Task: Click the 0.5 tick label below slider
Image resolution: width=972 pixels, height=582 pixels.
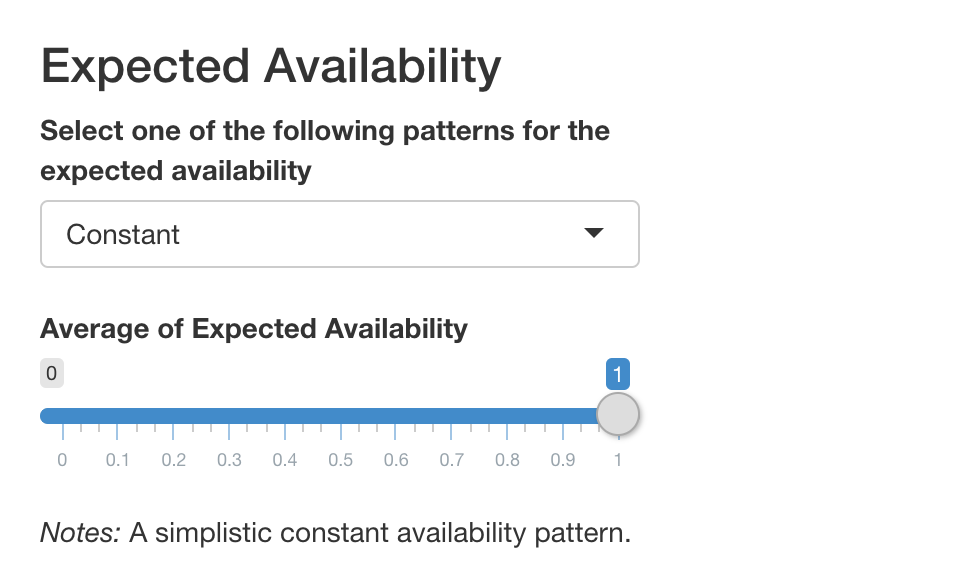Action: pos(340,461)
